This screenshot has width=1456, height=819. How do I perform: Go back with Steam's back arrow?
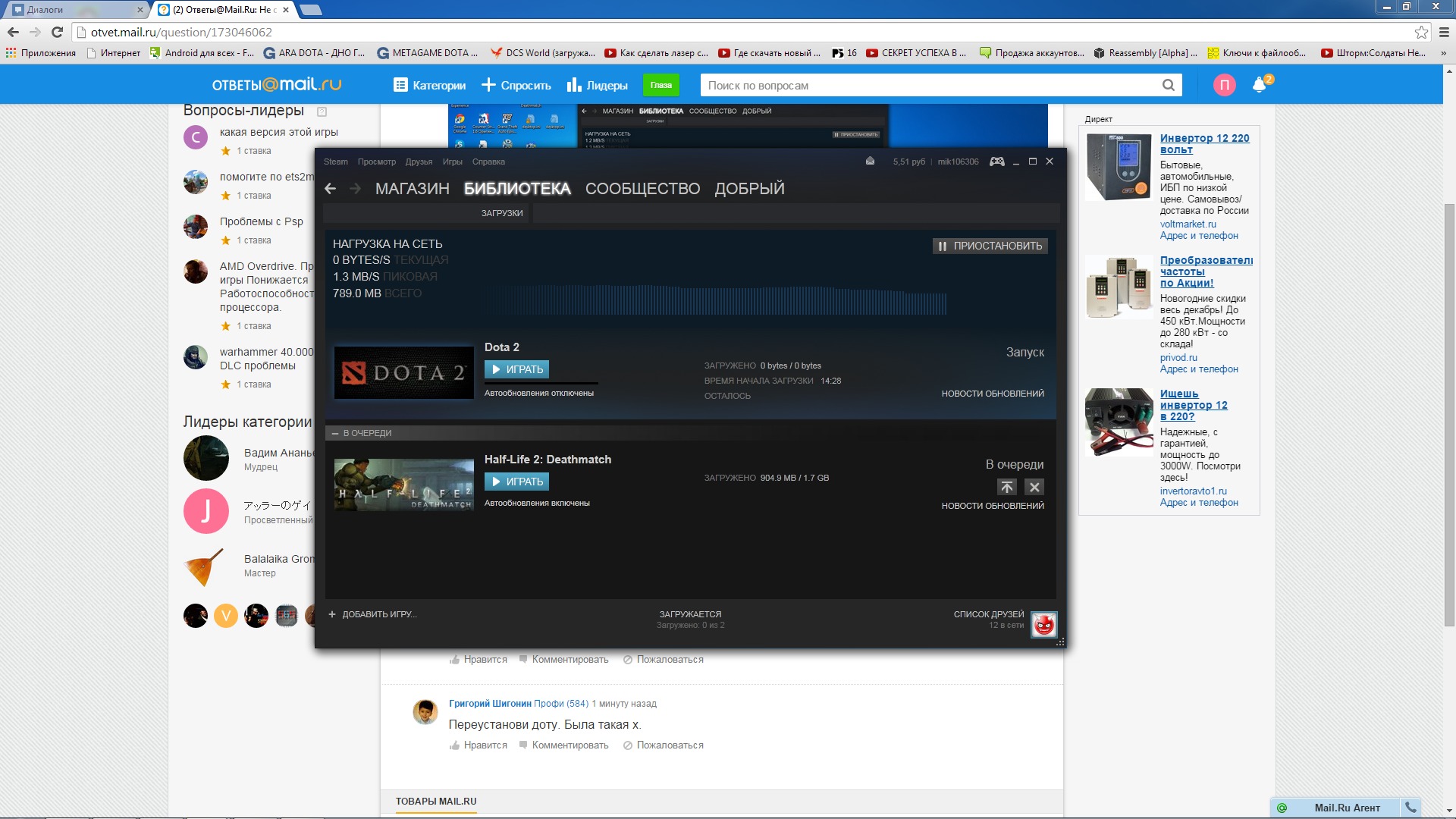330,189
